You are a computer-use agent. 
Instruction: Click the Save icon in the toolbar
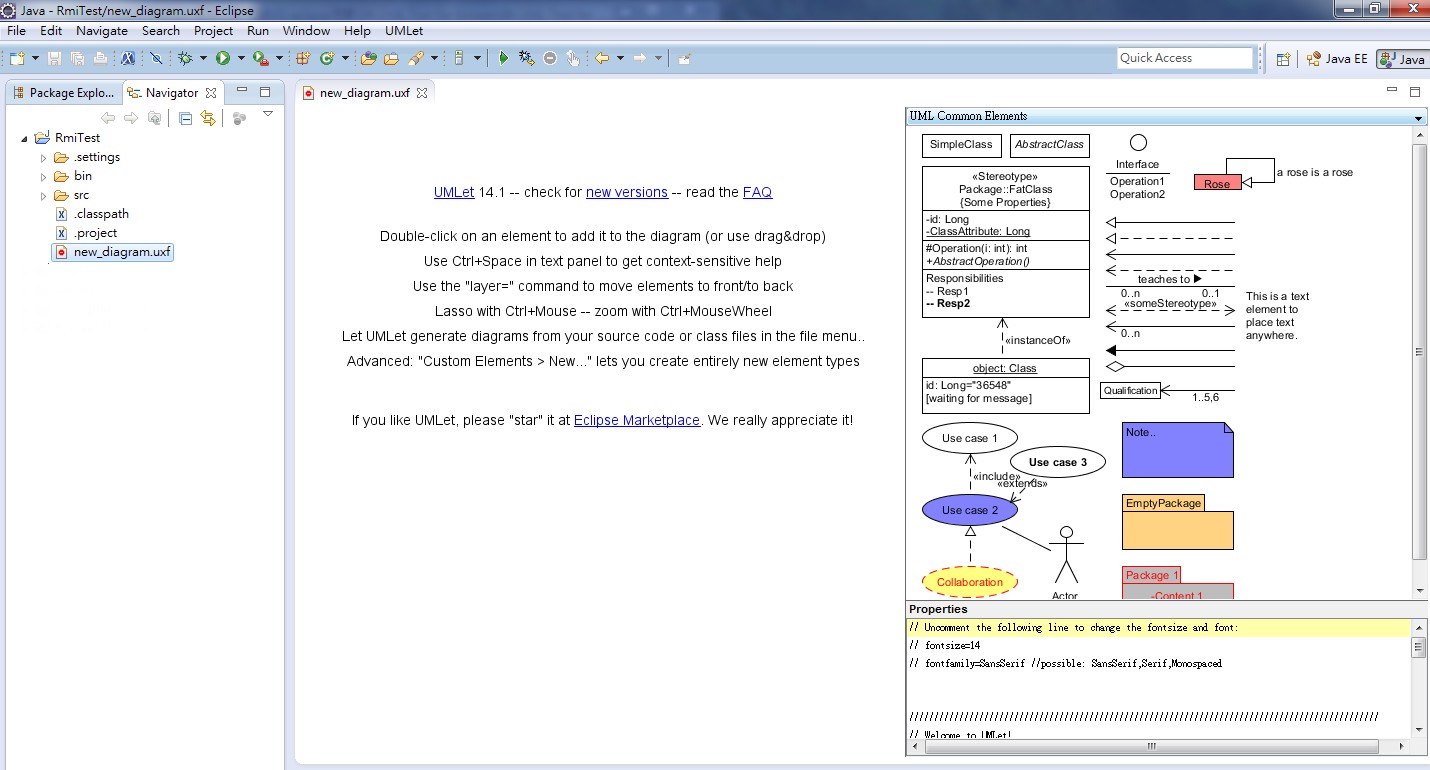(x=55, y=58)
